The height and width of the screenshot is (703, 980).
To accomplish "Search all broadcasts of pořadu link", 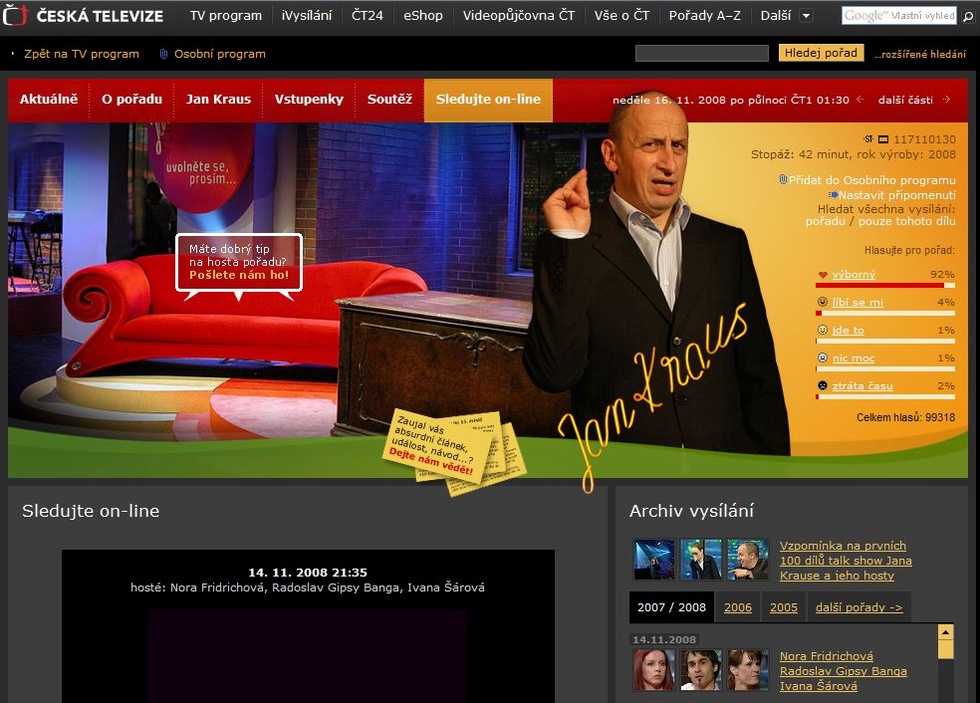I will click(x=825, y=221).
